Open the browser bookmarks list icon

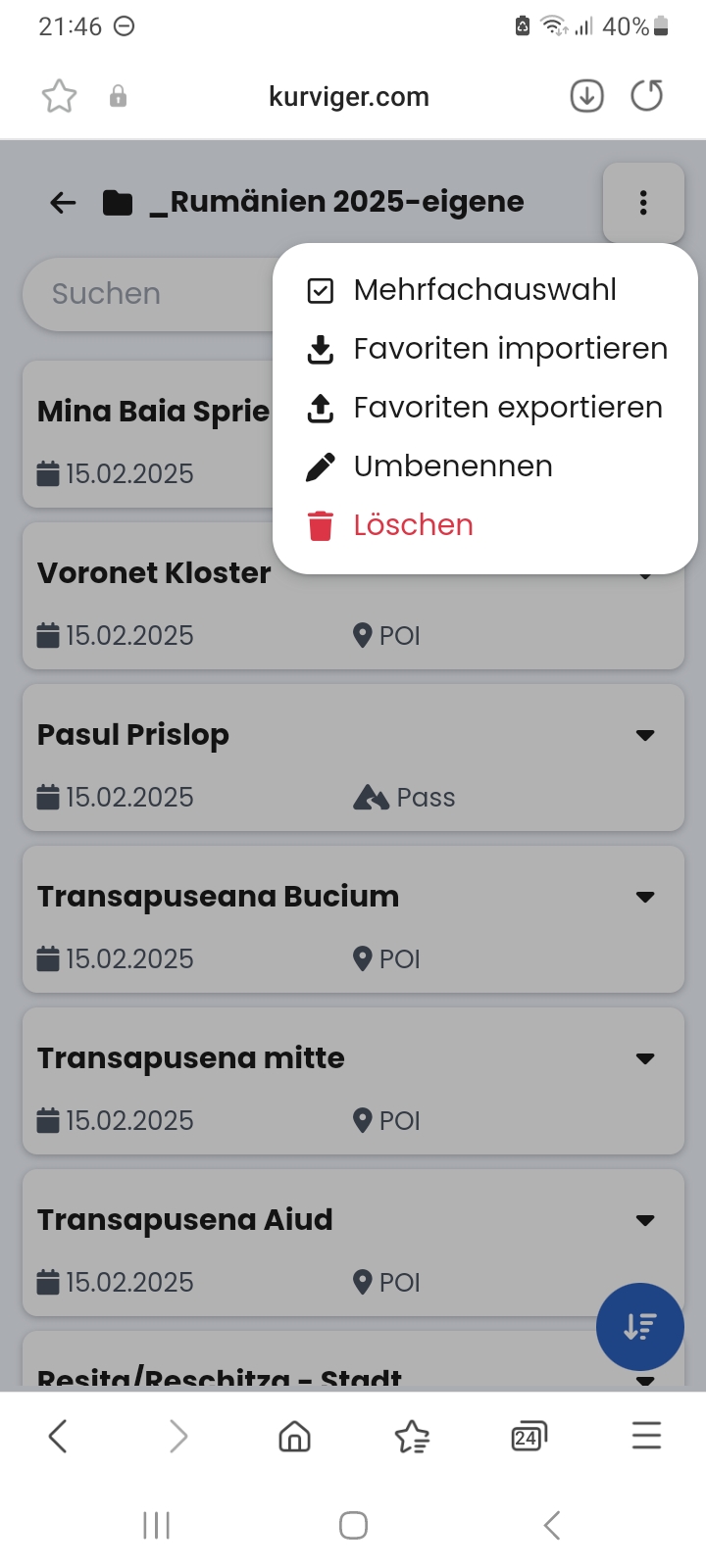(x=412, y=1437)
